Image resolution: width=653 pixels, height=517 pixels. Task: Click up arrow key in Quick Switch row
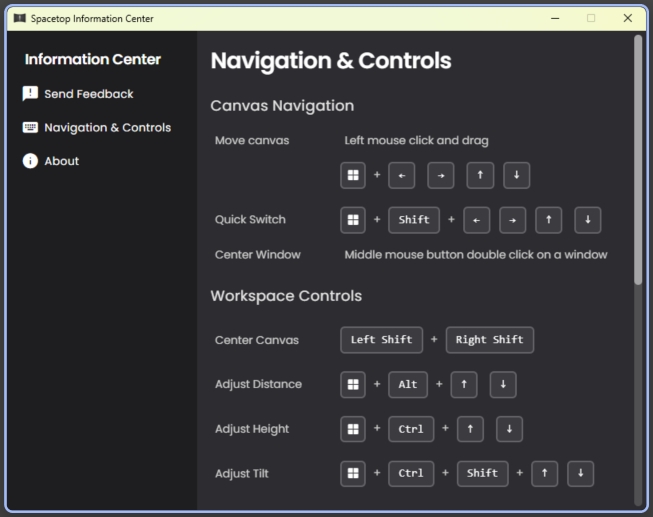pyautogui.click(x=548, y=220)
